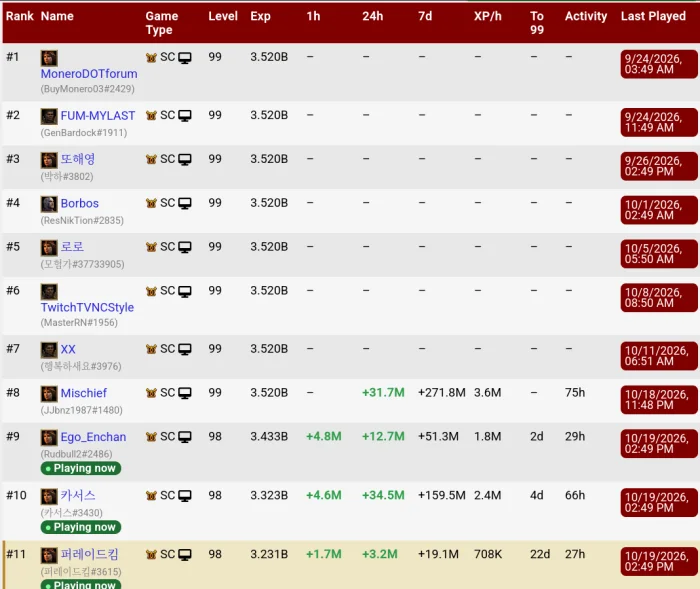The image size is (700, 589).
Task: Open 로로 player profile link
Action: pos(72,246)
